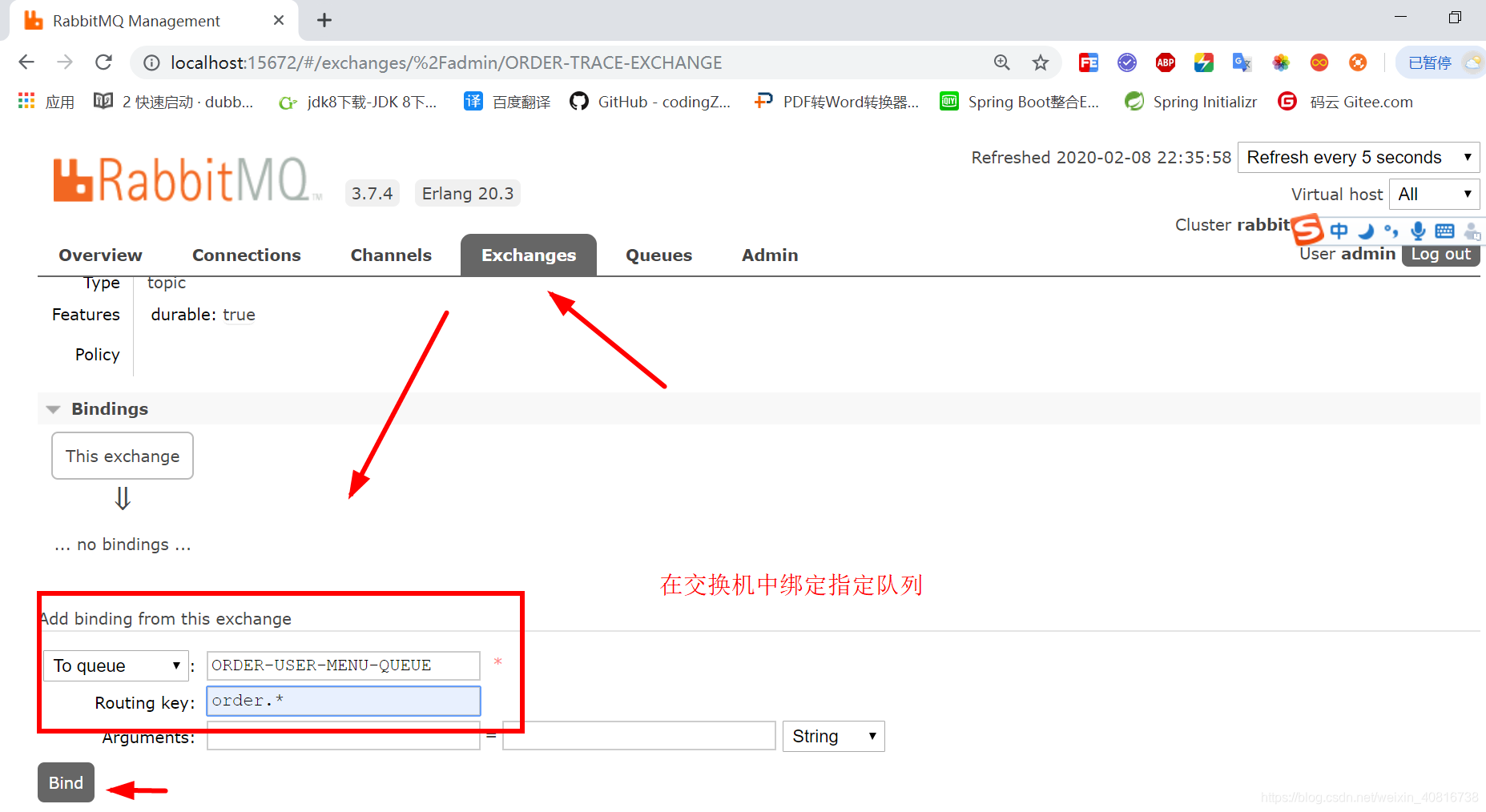Open the refresh interval dropdown
The height and width of the screenshot is (812, 1486).
tap(1359, 157)
